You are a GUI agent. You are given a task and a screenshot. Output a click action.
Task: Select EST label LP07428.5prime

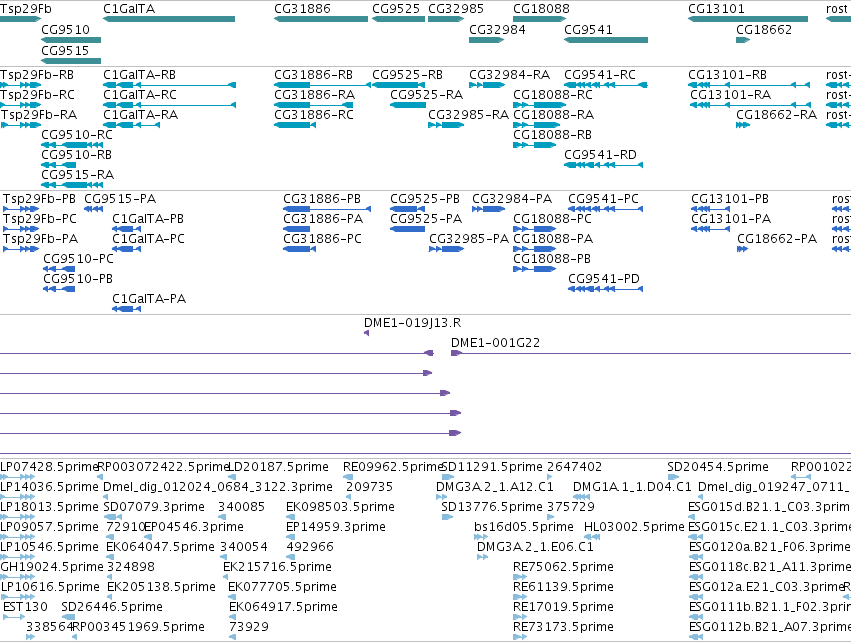(x=49, y=467)
